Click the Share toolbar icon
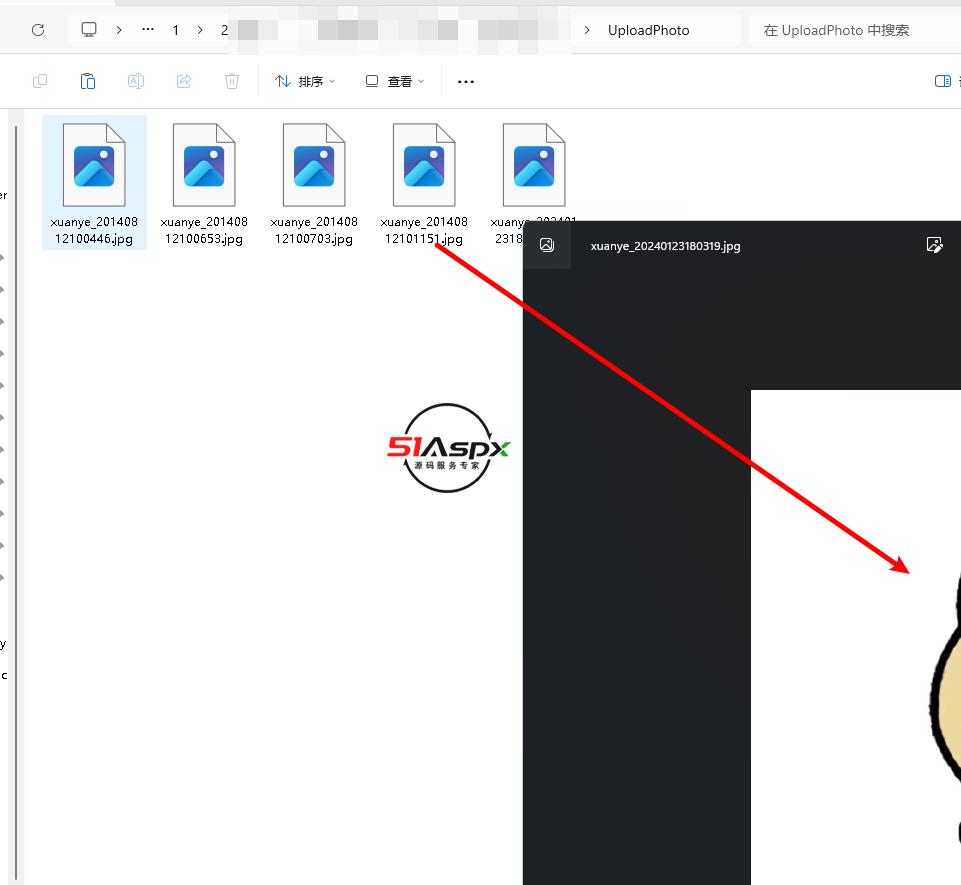The height and width of the screenshot is (885, 961). (184, 81)
